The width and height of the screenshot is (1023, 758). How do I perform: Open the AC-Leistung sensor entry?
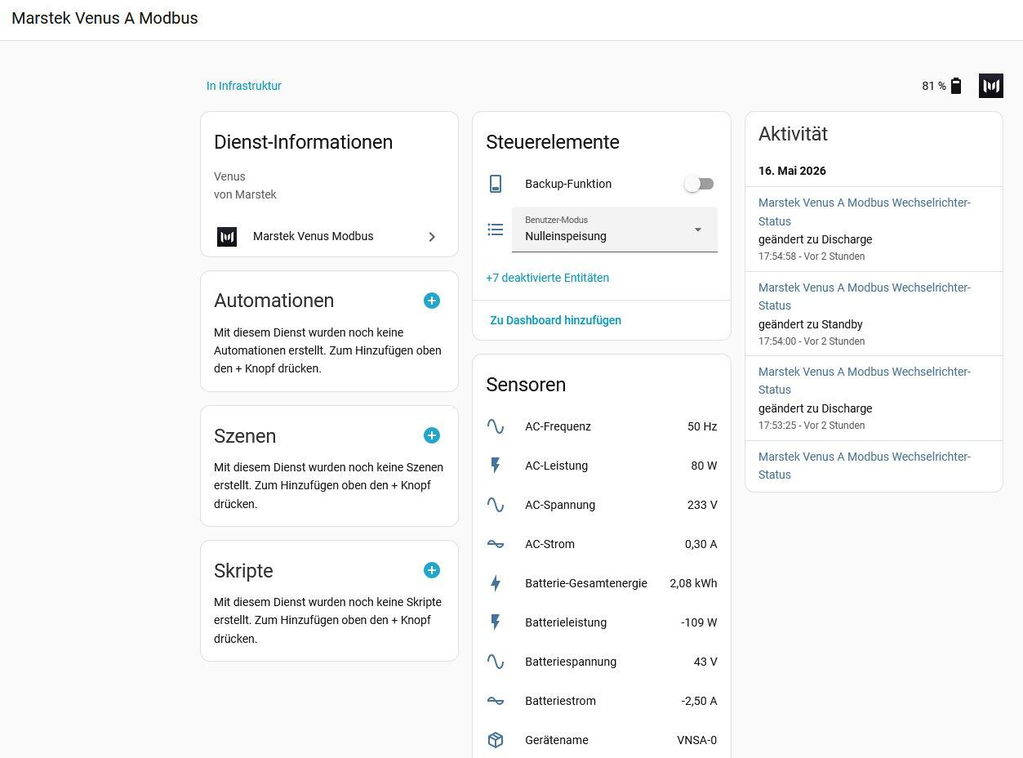click(x=602, y=466)
